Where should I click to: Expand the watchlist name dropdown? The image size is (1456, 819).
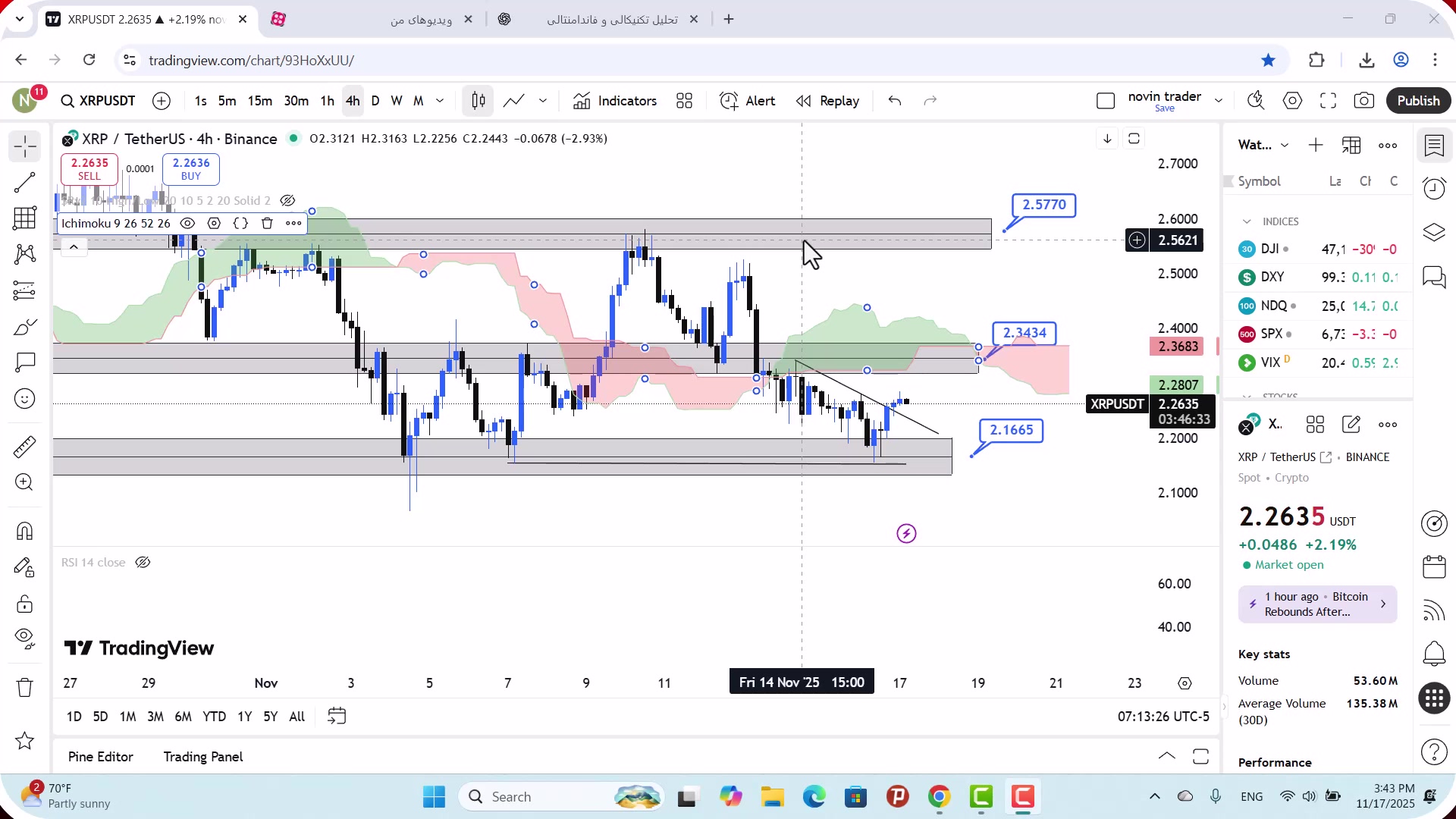pos(1285,145)
